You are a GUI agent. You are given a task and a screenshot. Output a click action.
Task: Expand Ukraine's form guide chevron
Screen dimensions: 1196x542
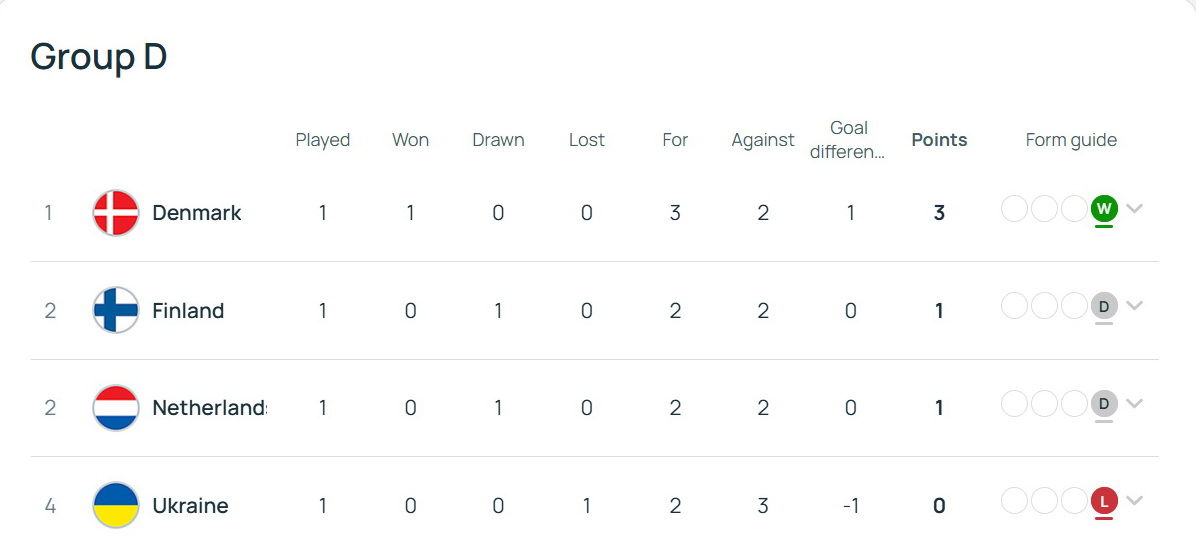click(1135, 501)
